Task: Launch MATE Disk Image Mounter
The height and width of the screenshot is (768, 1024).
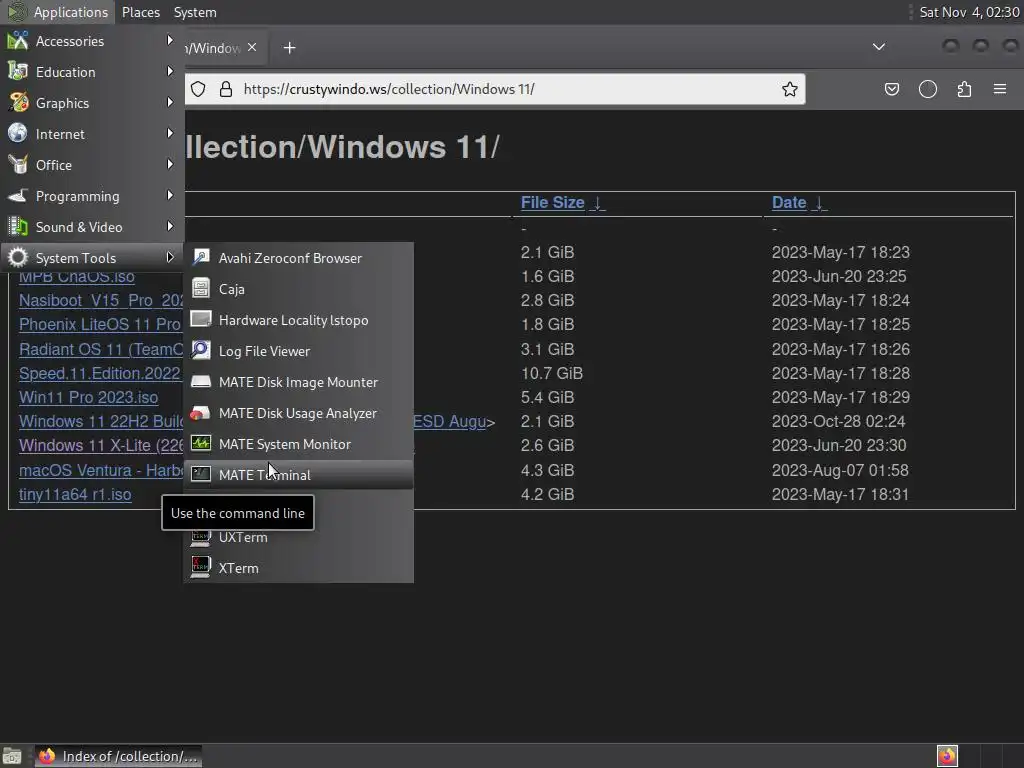Action: [x=298, y=382]
